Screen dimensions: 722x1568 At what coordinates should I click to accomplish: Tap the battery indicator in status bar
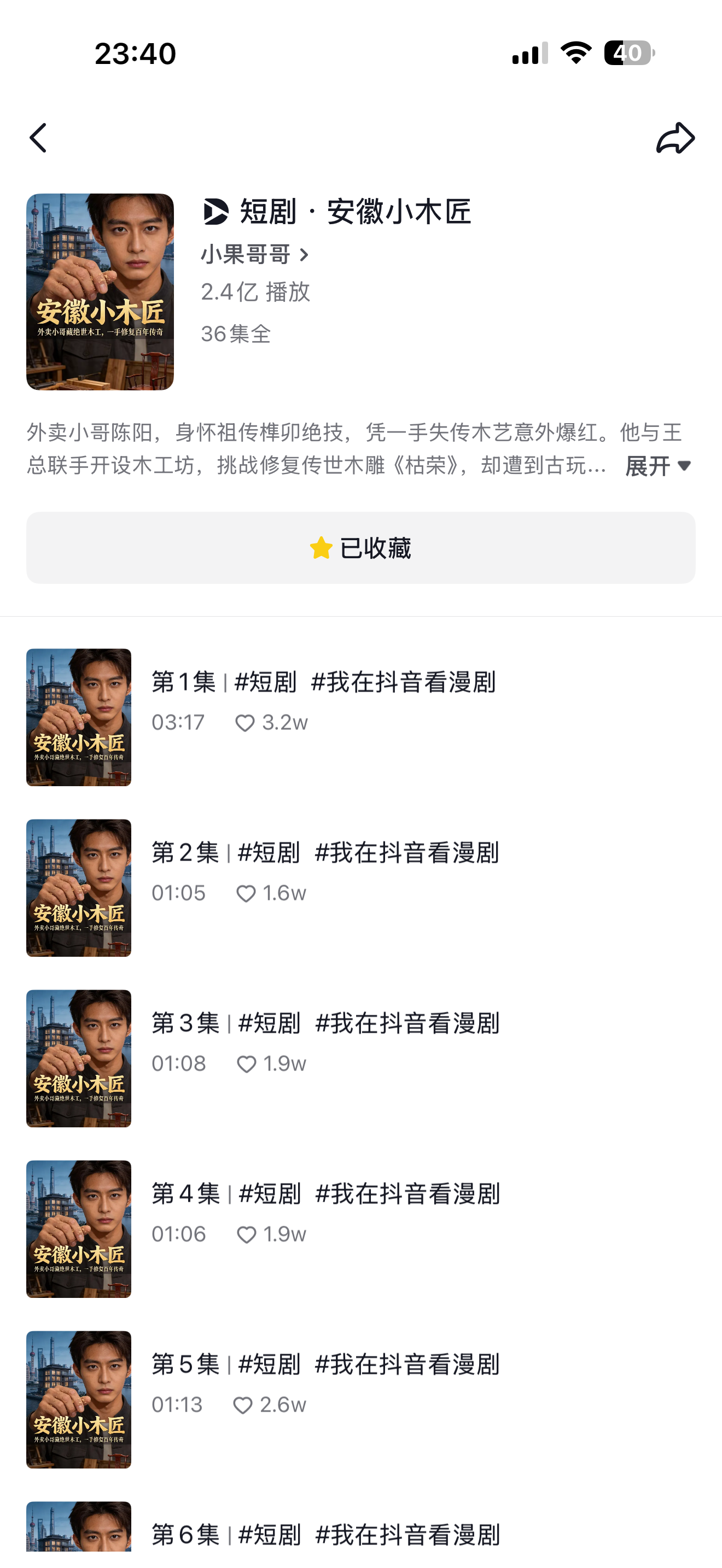click(629, 53)
